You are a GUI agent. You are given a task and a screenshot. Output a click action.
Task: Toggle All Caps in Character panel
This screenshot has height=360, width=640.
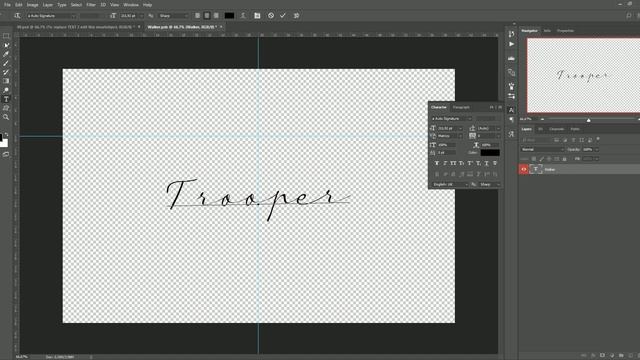pos(453,163)
